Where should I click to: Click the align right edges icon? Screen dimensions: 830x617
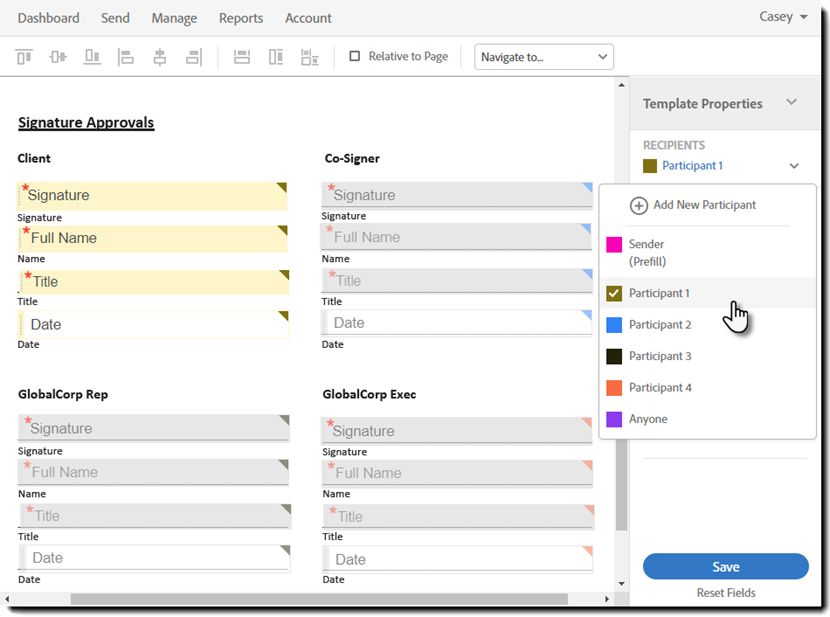[194, 57]
